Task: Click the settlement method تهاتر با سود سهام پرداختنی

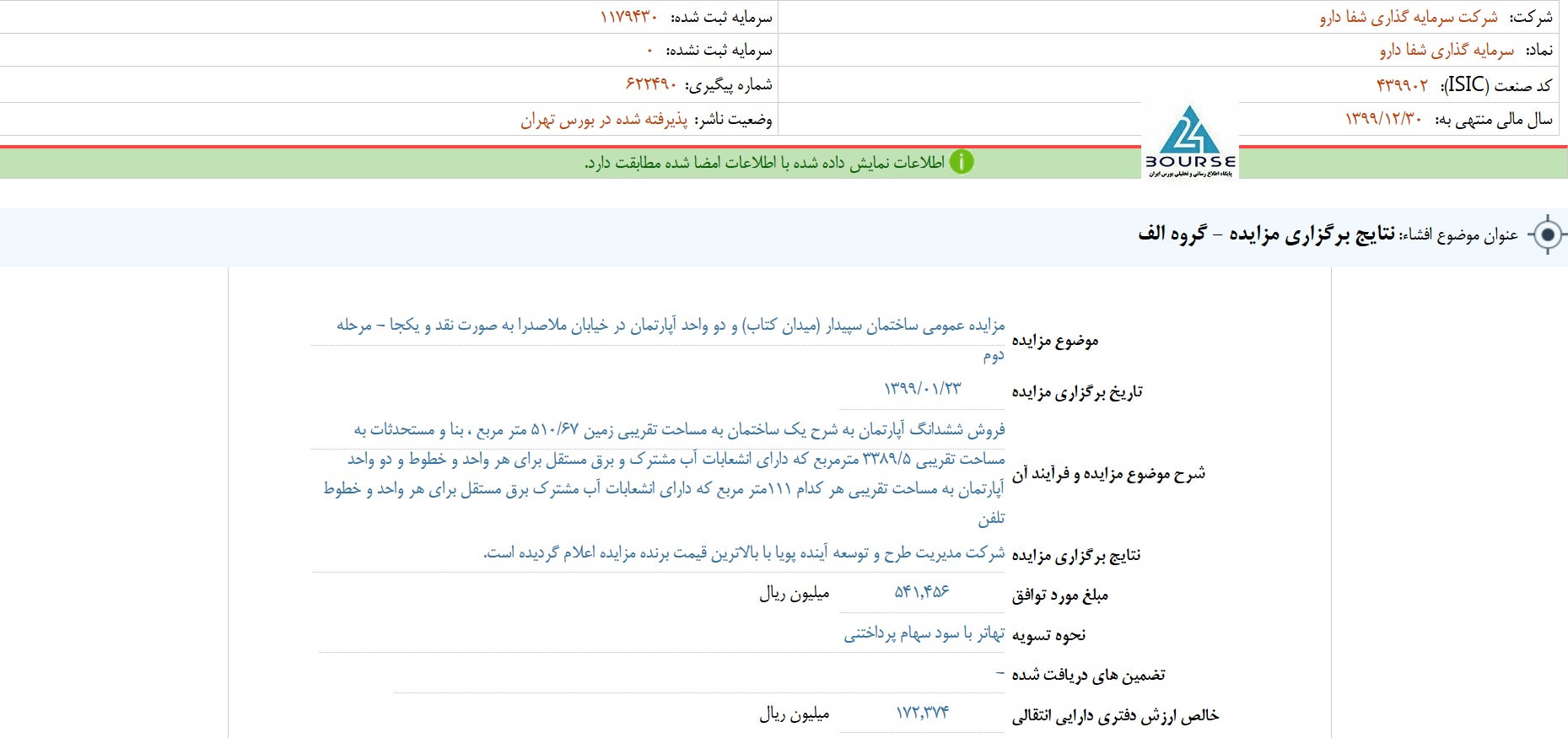Action: click(x=924, y=633)
